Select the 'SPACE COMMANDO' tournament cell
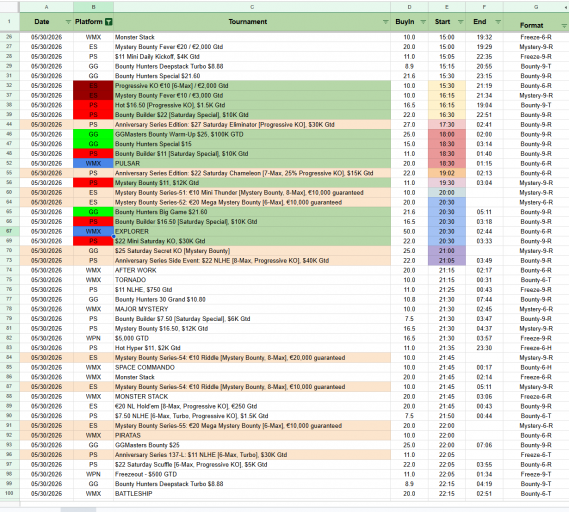 click(x=252, y=367)
